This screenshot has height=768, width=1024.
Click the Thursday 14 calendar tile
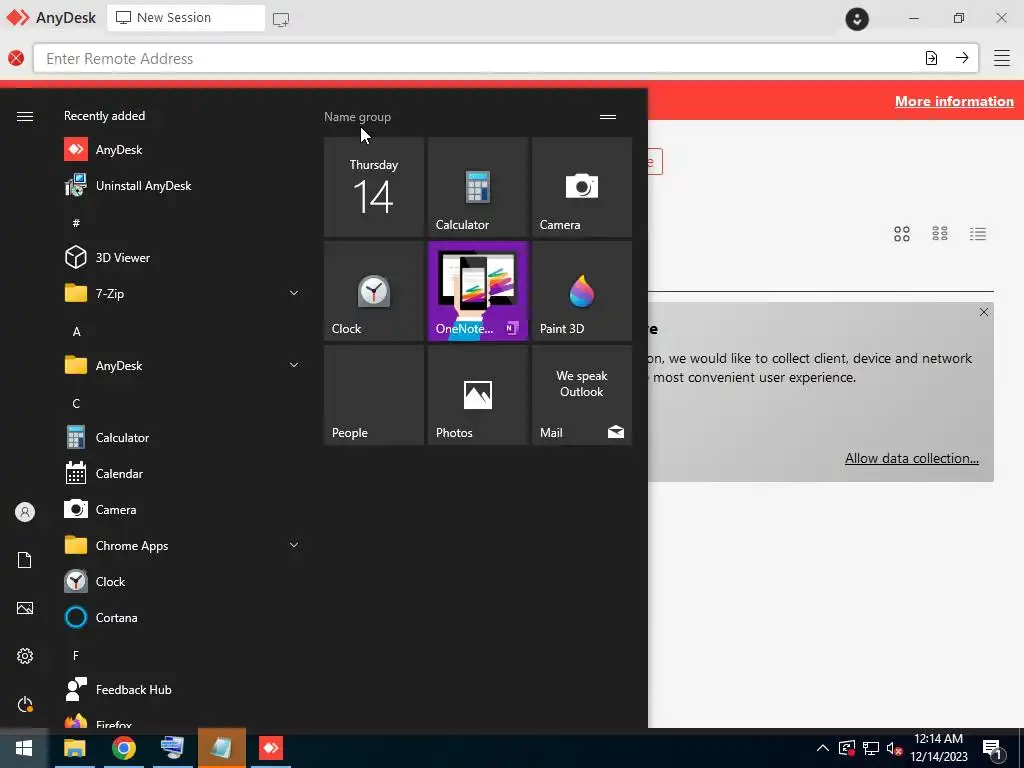pyautogui.click(x=374, y=187)
